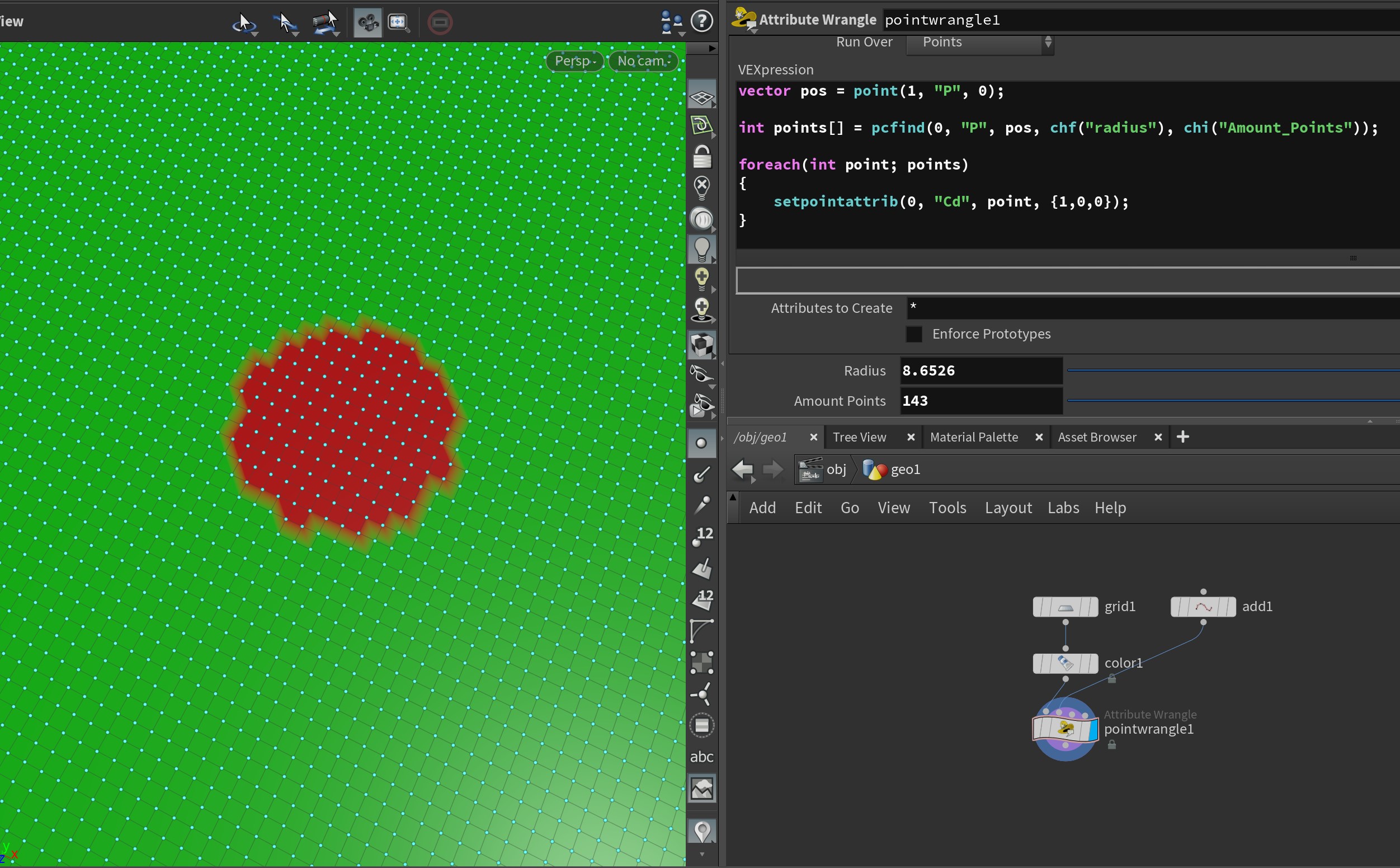Viewport: 1400px width, 868px height.
Task: Click the red render region stop icon
Action: [x=440, y=22]
